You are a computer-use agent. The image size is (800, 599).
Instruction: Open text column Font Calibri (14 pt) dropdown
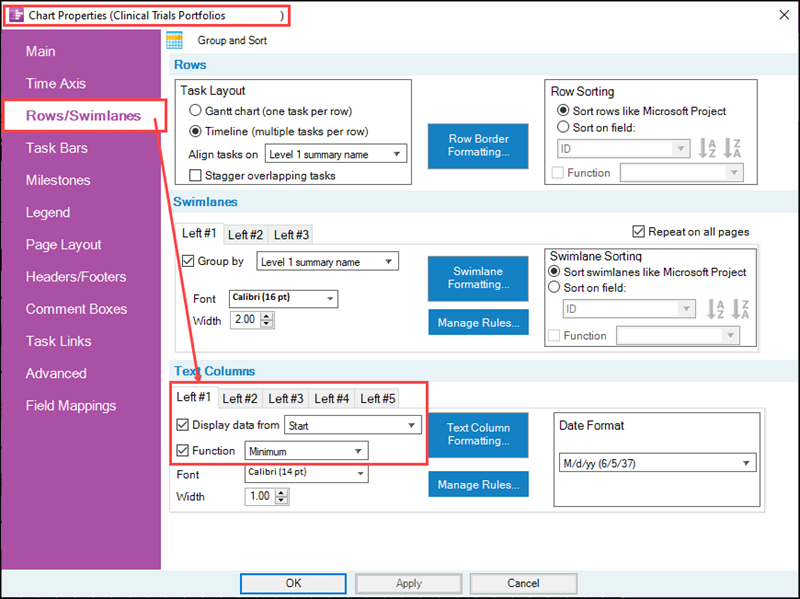pyautogui.click(x=306, y=473)
